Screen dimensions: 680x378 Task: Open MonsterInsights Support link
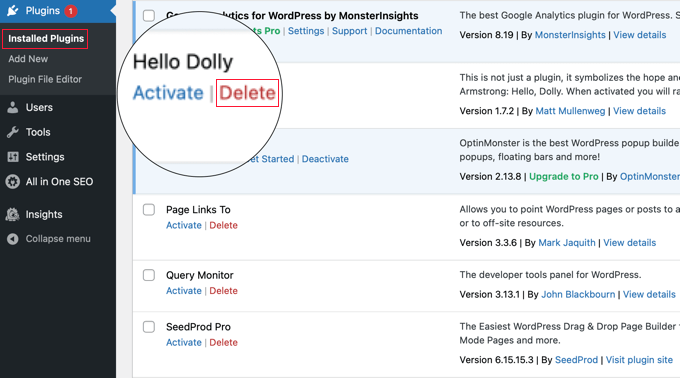(x=349, y=31)
